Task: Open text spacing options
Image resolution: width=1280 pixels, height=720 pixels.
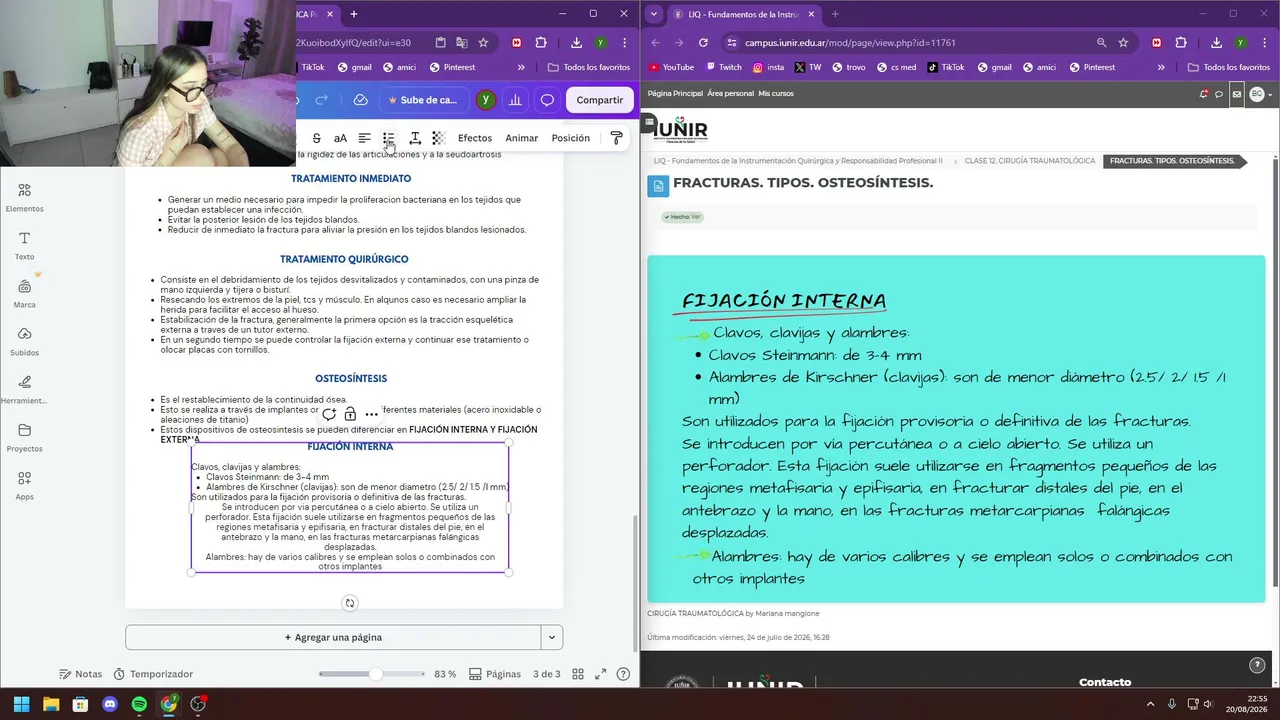Action: click(x=414, y=138)
